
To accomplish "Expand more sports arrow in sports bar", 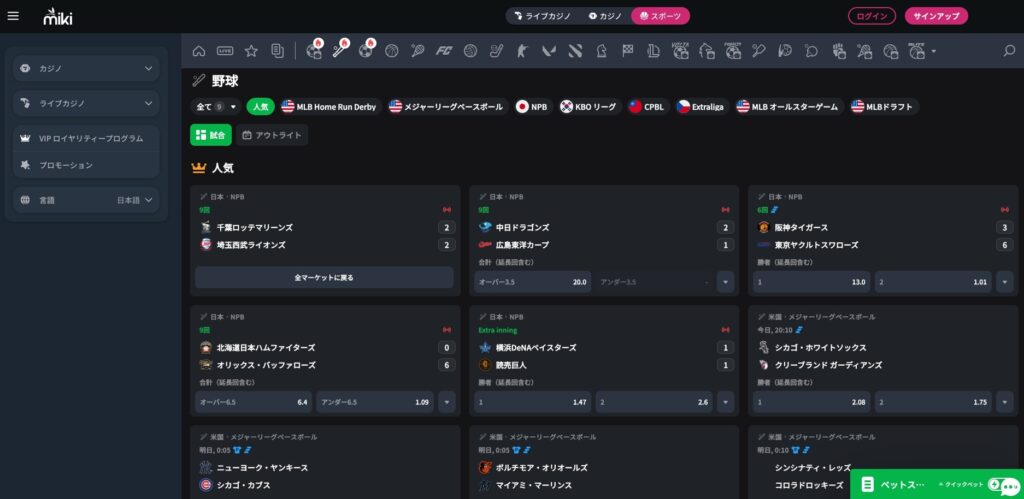I will pyautogui.click(x=934, y=51).
